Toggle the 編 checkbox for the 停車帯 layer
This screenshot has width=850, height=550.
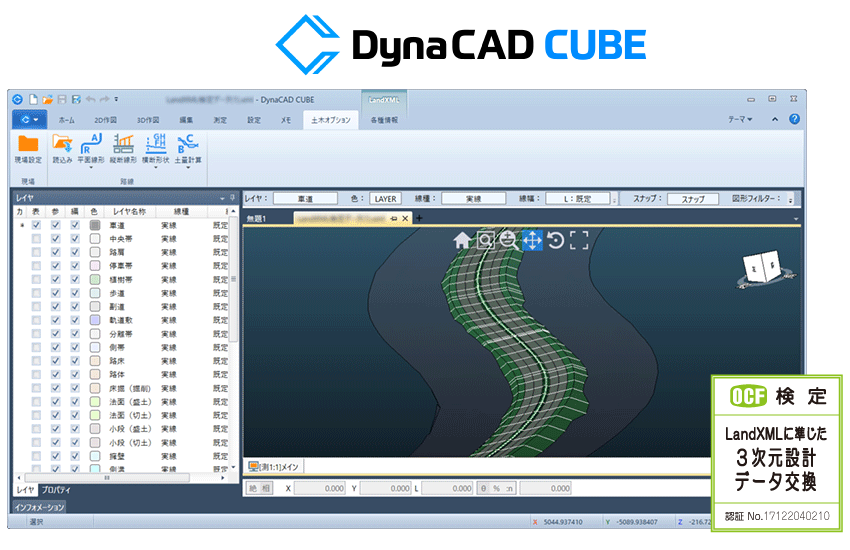pyautogui.click(x=75, y=266)
